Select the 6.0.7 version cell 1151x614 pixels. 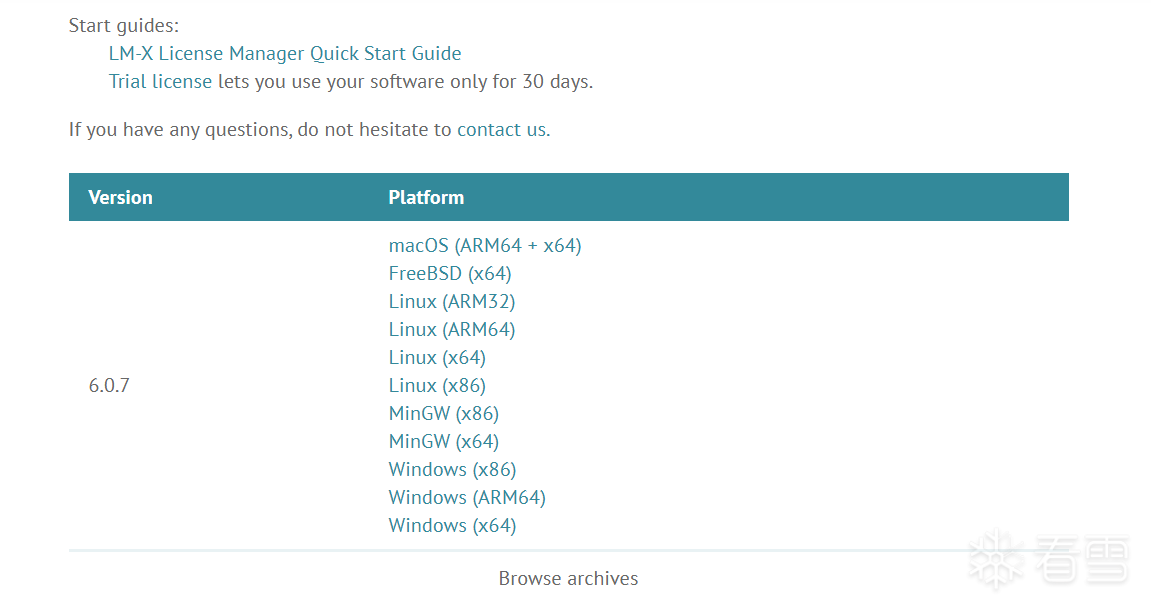point(109,386)
